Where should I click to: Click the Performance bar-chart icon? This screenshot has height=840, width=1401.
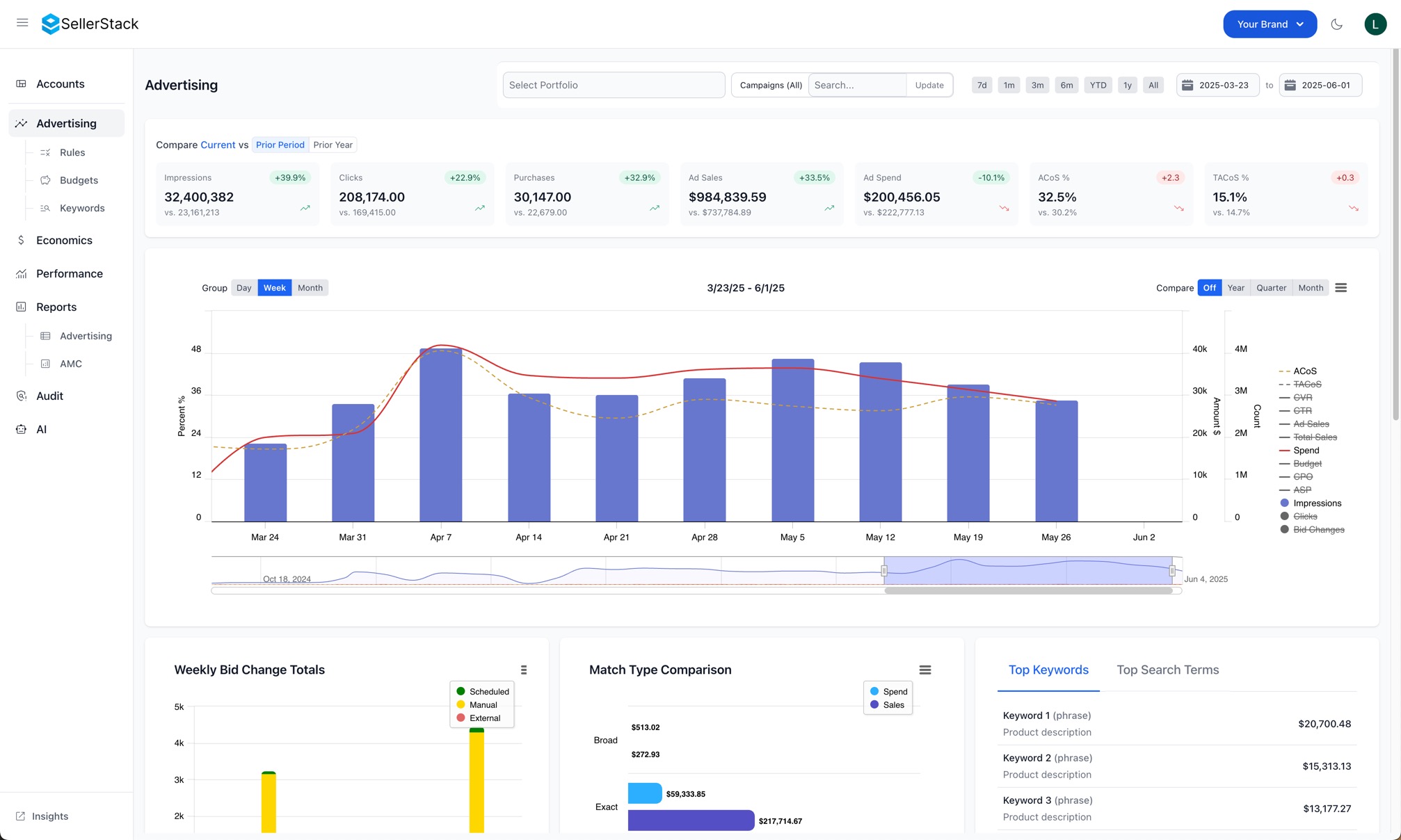[x=22, y=273]
